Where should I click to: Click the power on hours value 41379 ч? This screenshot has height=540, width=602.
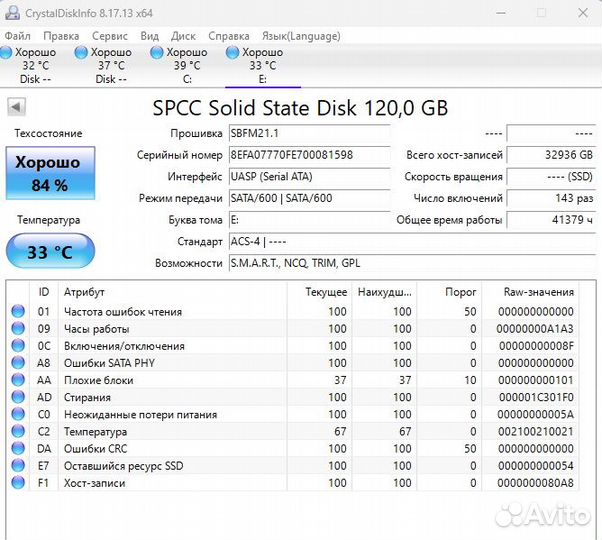[x=551, y=220]
